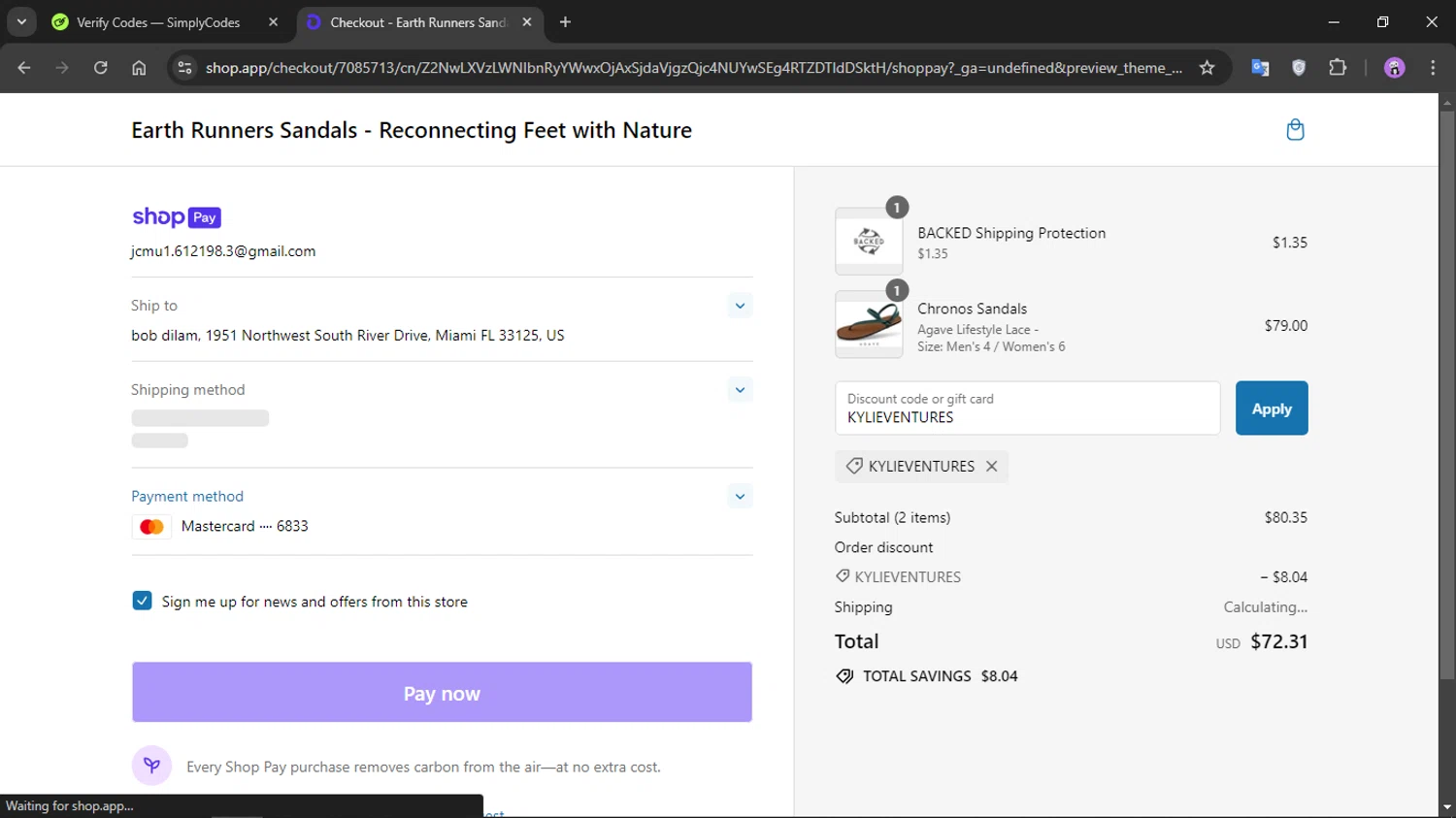
Task: Minimize the browser window
Action: [1334, 21]
